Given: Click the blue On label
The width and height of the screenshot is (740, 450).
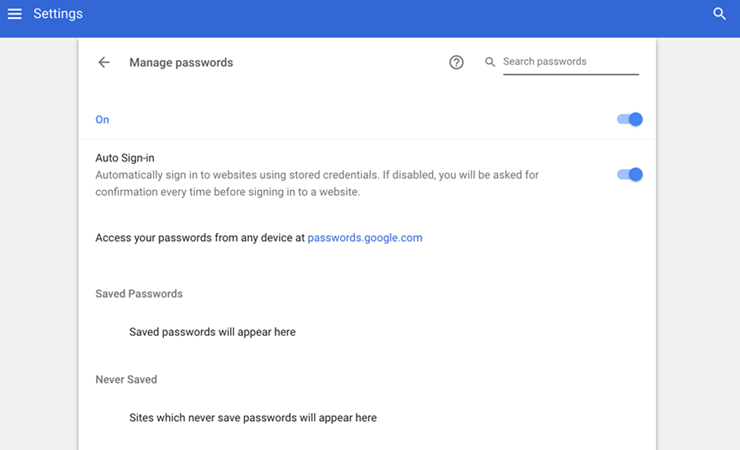Looking at the screenshot, I should [x=102, y=120].
